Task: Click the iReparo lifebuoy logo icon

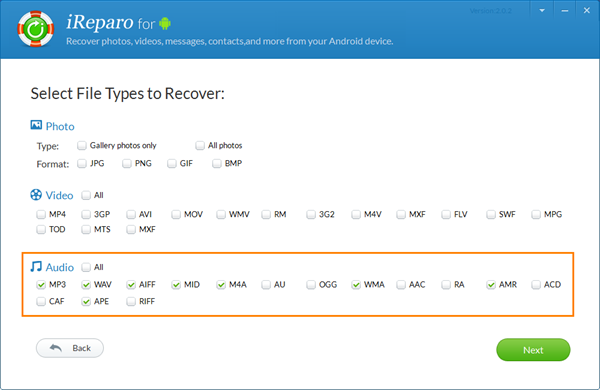Action: tap(36, 29)
